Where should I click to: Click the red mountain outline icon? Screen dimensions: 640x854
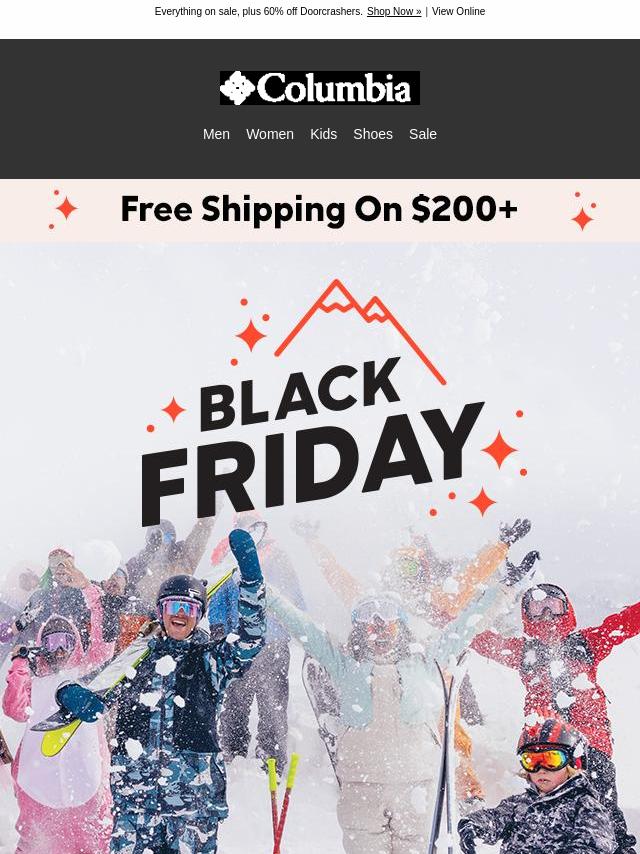click(x=360, y=332)
